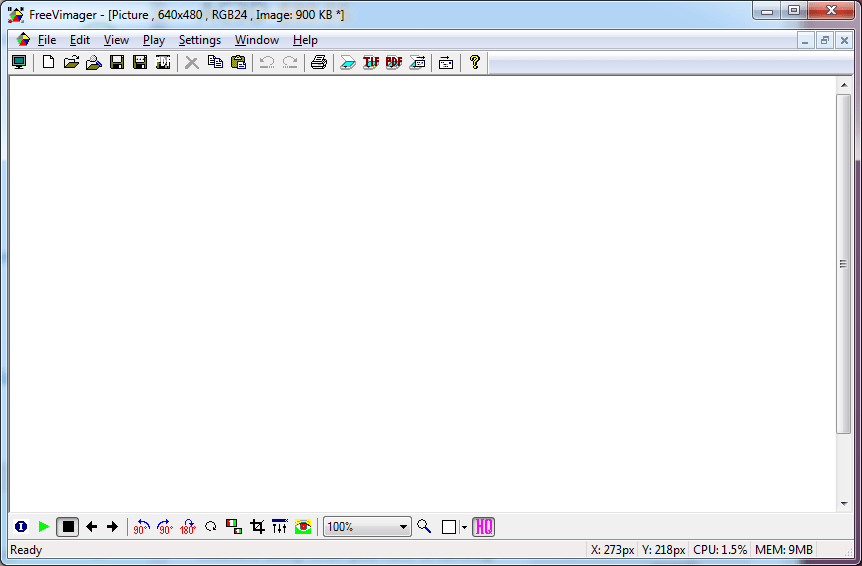862x566 pixels.
Task: Click the vertical scrollbar up arrow
Action: [x=844, y=85]
